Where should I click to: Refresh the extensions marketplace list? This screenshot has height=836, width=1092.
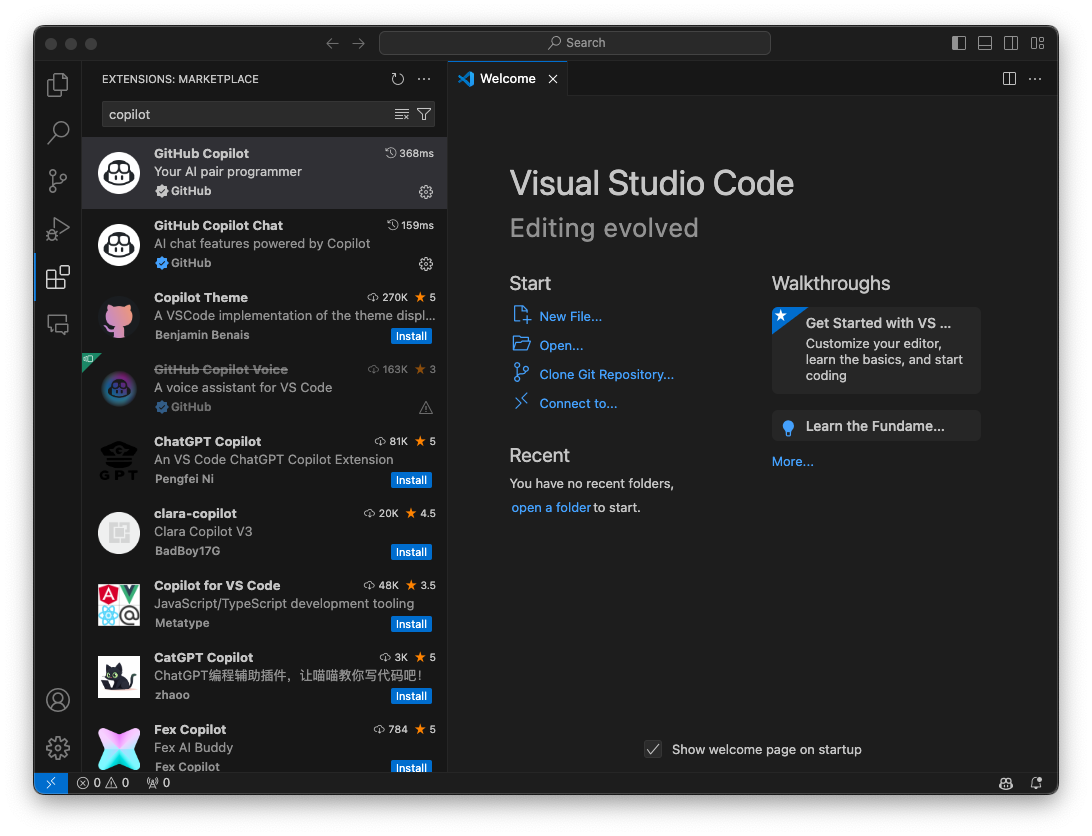coord(398,79)
